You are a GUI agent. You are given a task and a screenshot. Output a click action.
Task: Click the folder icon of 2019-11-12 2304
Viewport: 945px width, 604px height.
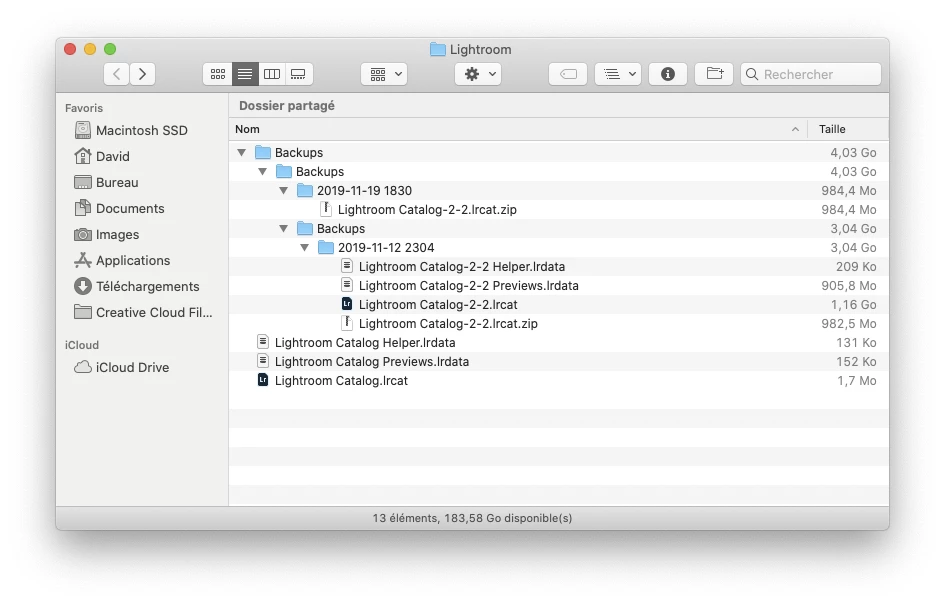[x=326, y=247]
